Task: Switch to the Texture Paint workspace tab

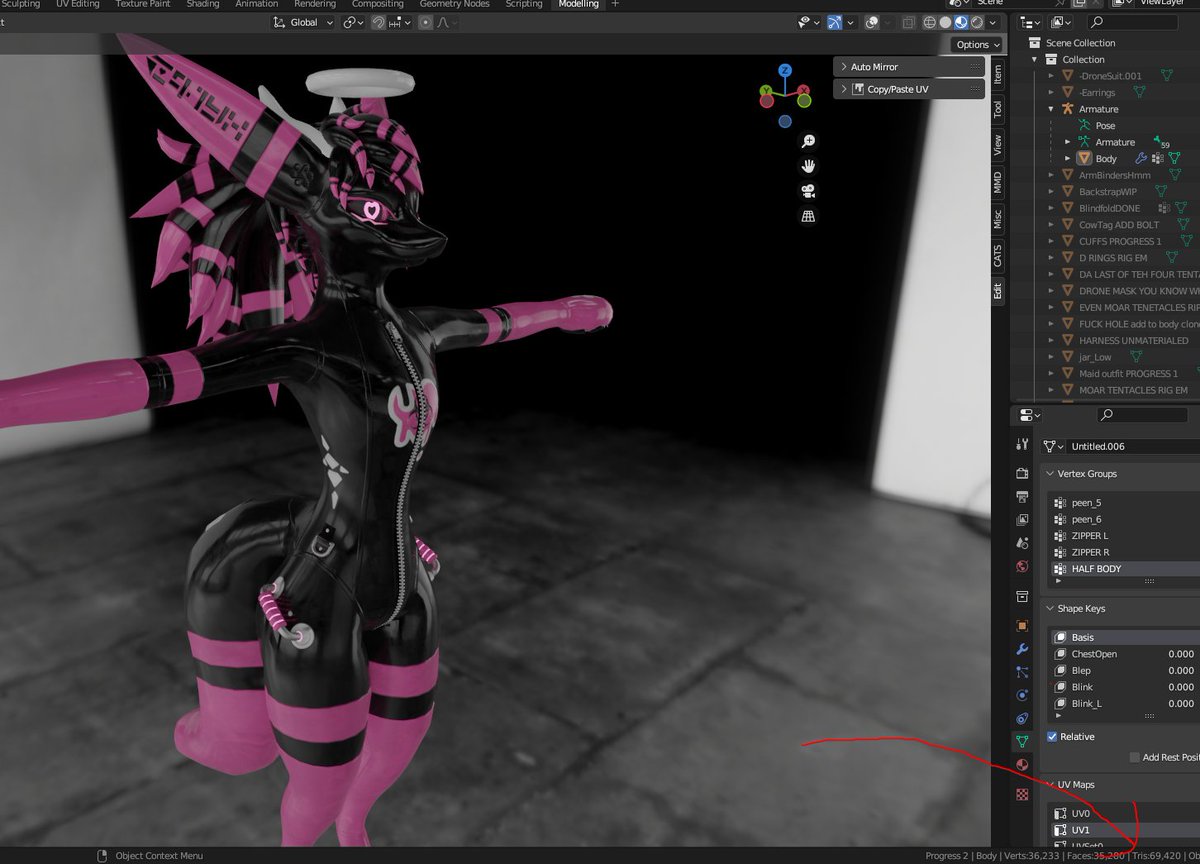Action: point(144,4)
